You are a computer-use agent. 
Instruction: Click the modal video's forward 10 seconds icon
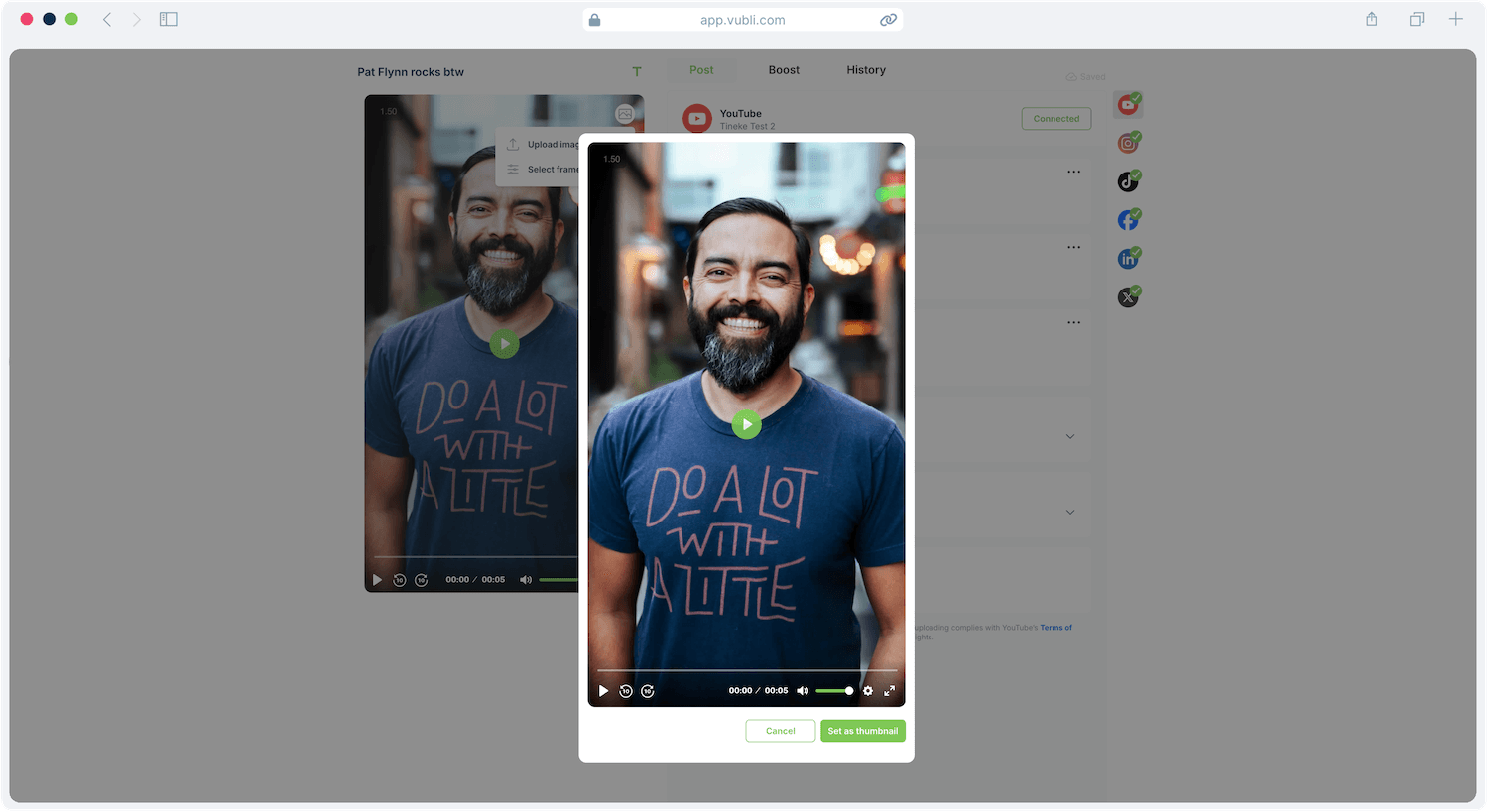pyautogui.click(x=648, y=691)
